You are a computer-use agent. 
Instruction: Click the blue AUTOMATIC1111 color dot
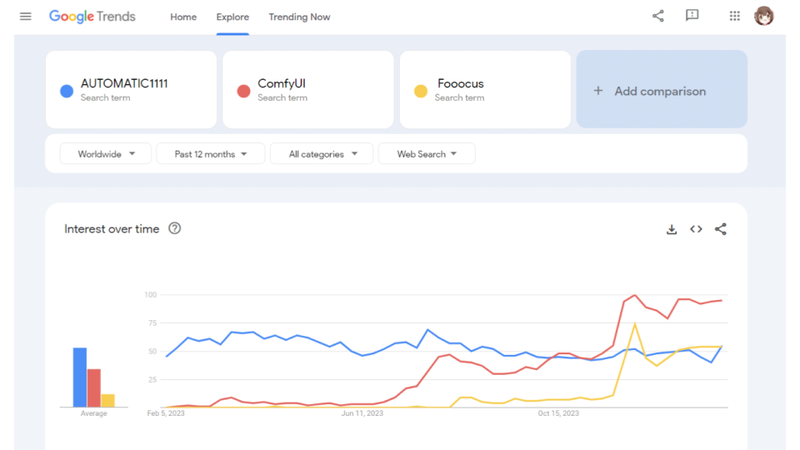pos(66,91)
